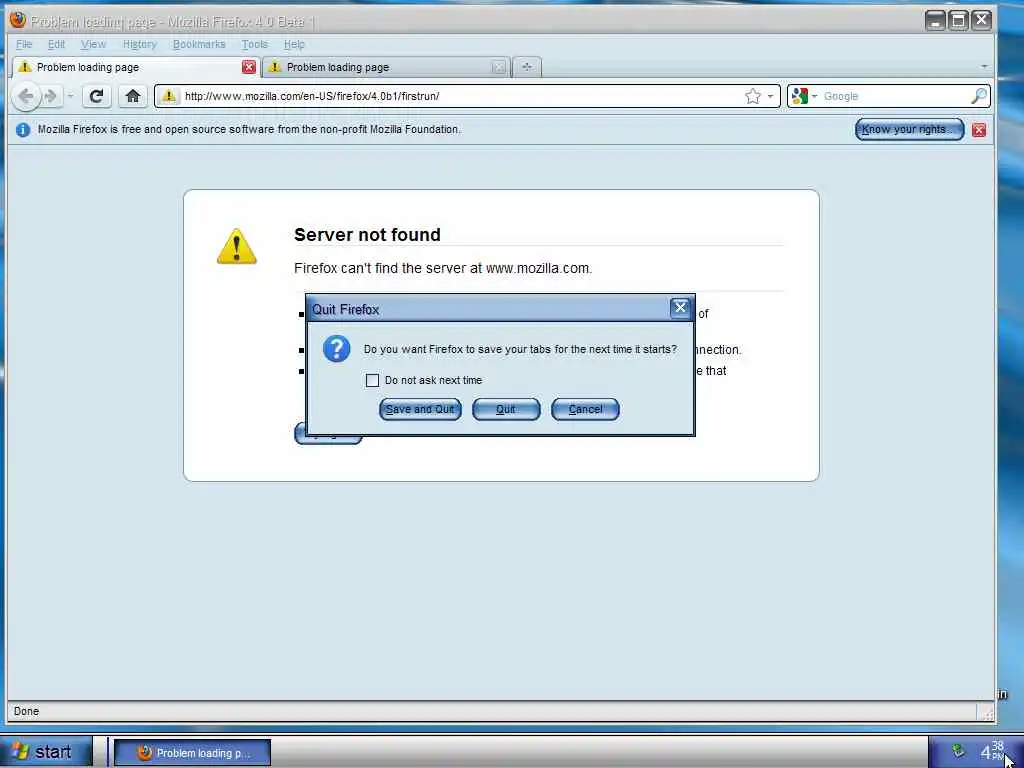Go to the Home page
Image resolution: width=1024 pixels, height=768 pixels.
[x=133, y=97]
